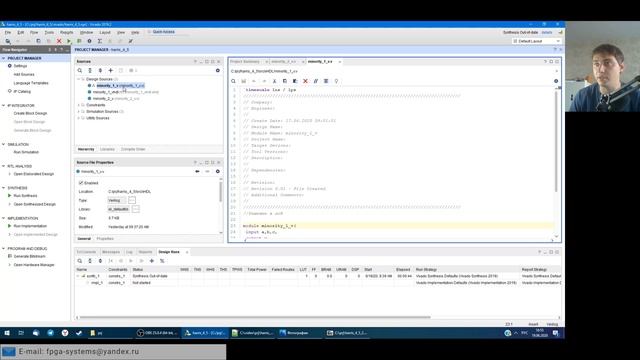Image resolution: width=640 pixels, height=360 pixels.
Task: Click Run Synthesis in Flow Navigator
Action: [x=25, y=196]
